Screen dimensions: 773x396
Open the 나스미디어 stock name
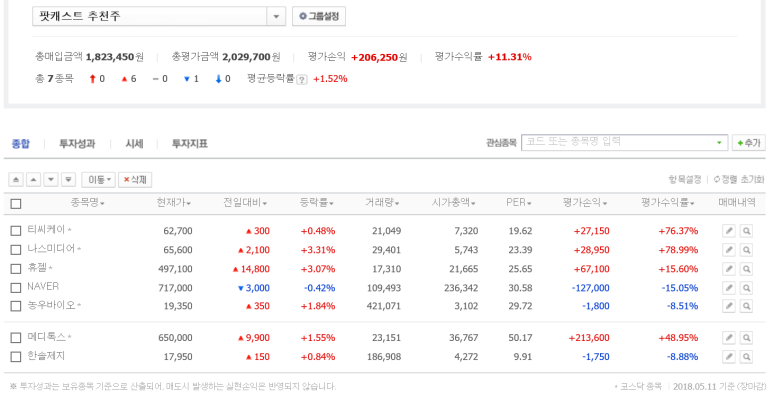coord(51,249)
